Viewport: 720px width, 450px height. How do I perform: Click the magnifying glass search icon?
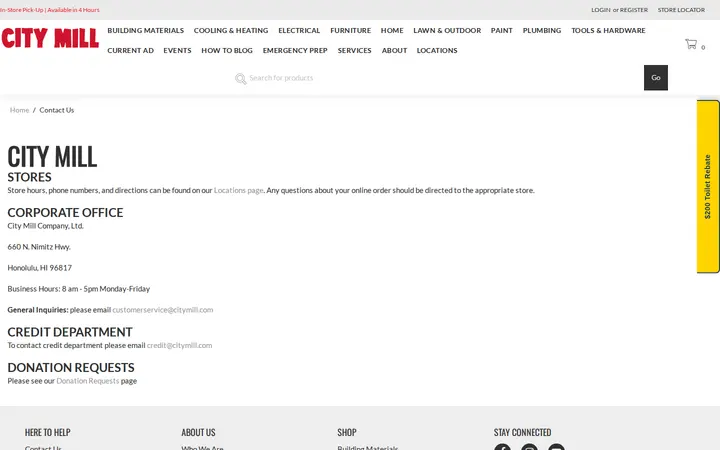tap(241, 79)
